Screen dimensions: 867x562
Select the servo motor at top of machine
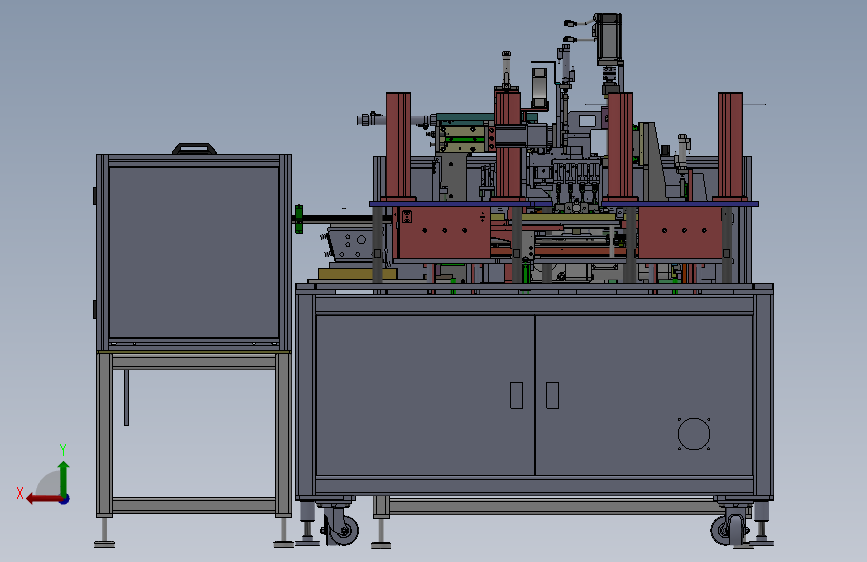click(x=608, y=37)
